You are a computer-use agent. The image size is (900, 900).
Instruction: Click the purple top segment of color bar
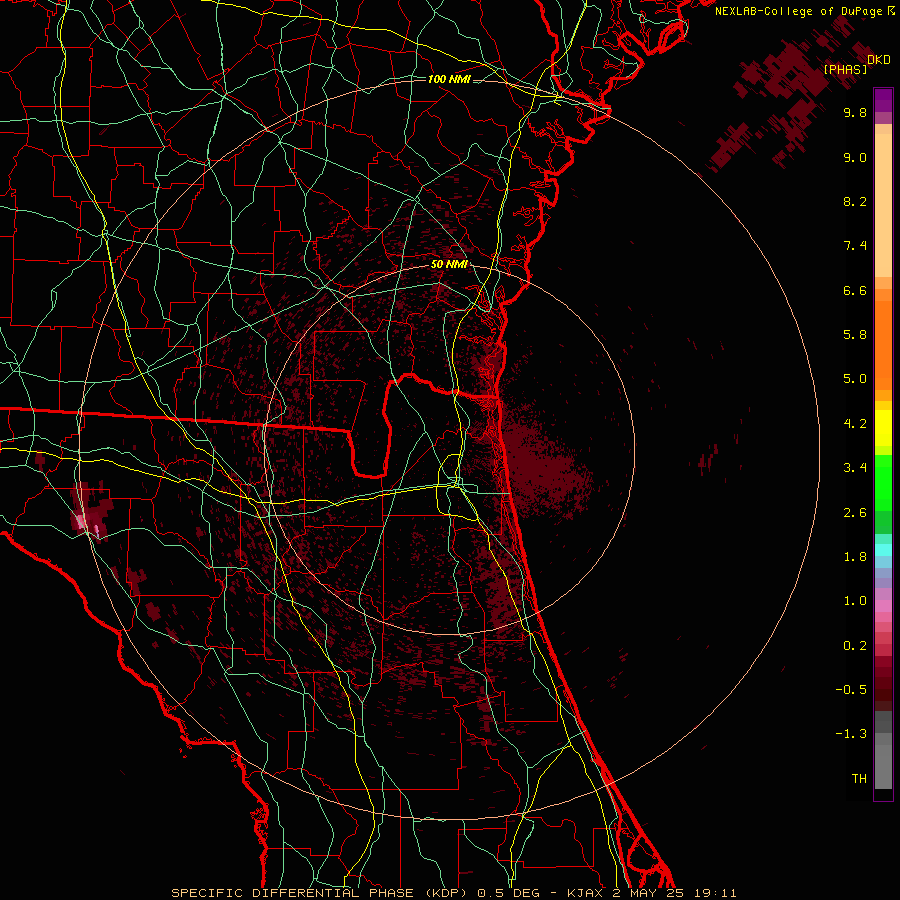[x=883, y=100]
